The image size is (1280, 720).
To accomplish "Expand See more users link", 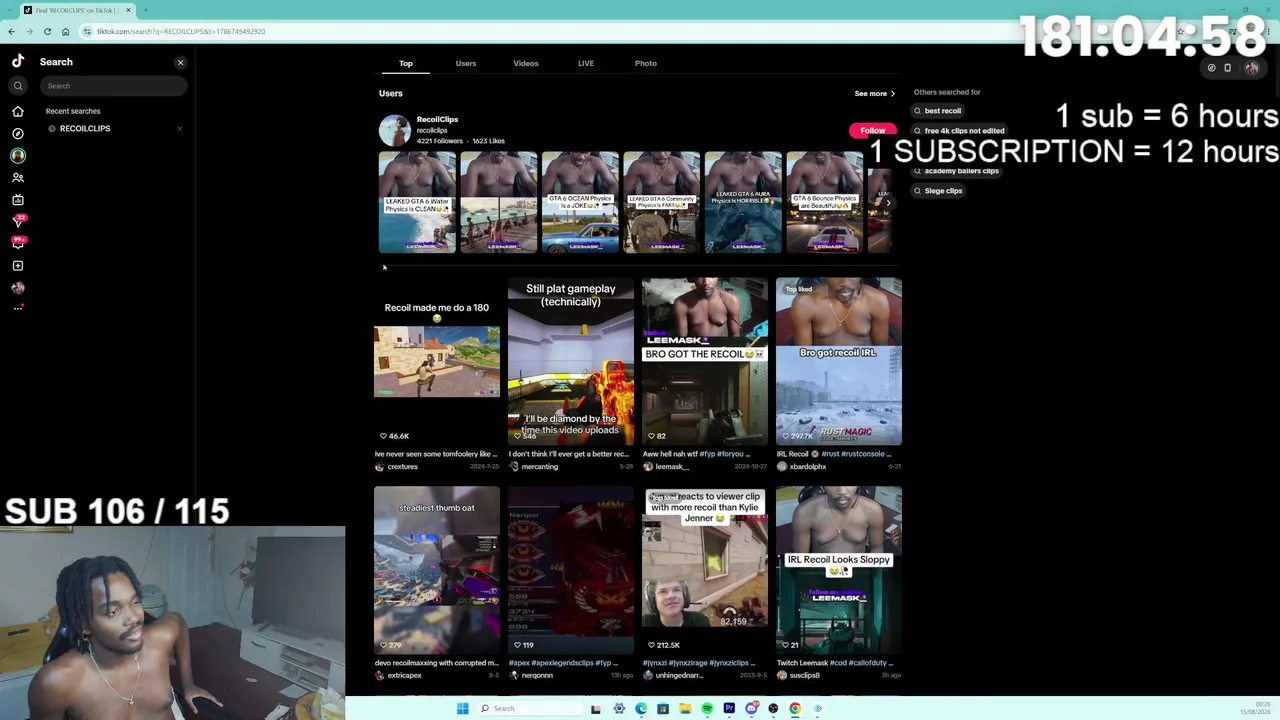I will click(875, 93).
